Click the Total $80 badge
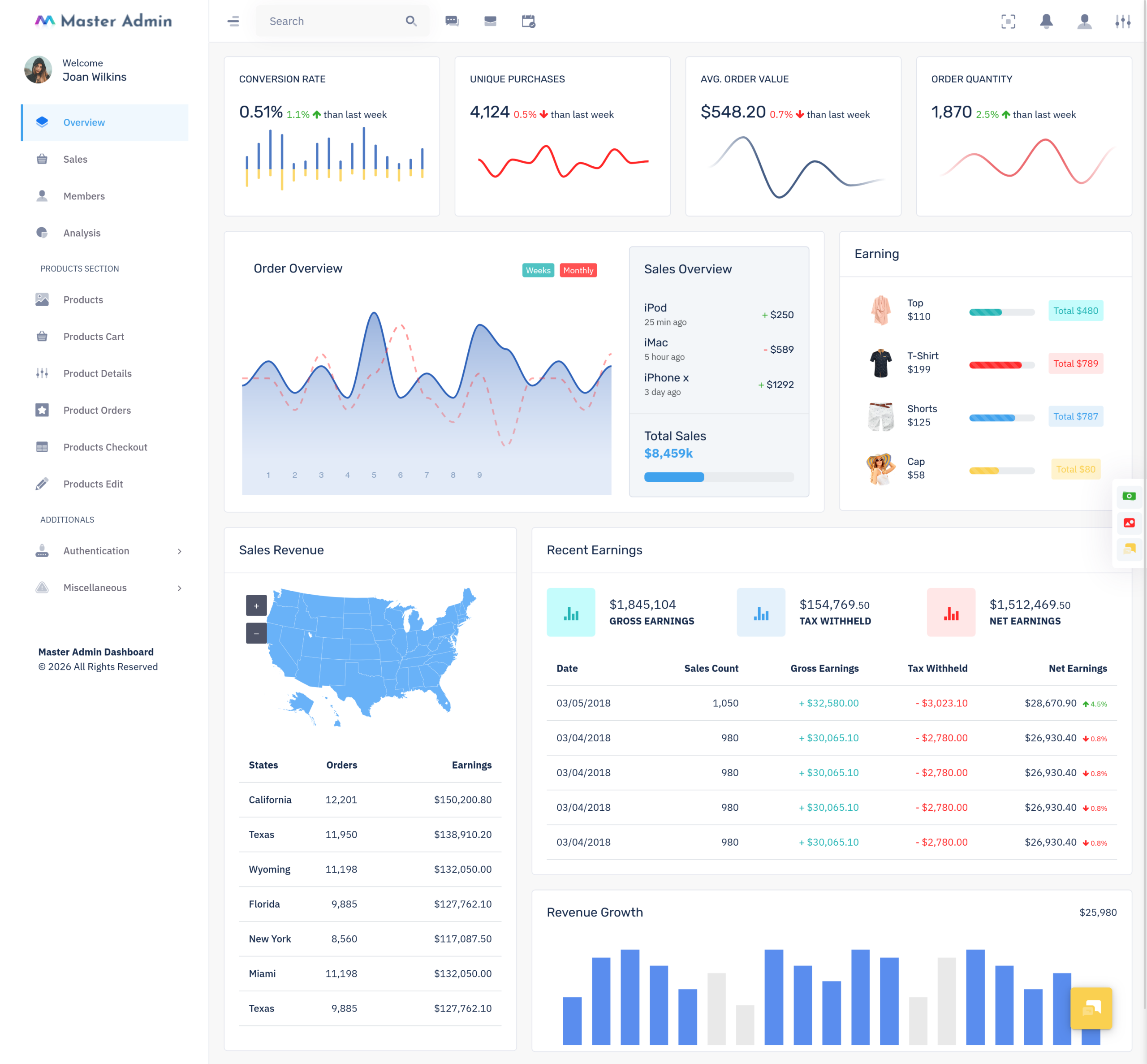Image resolution: width=1147 pixels, height=1064 pixels. coord(1075,469)
